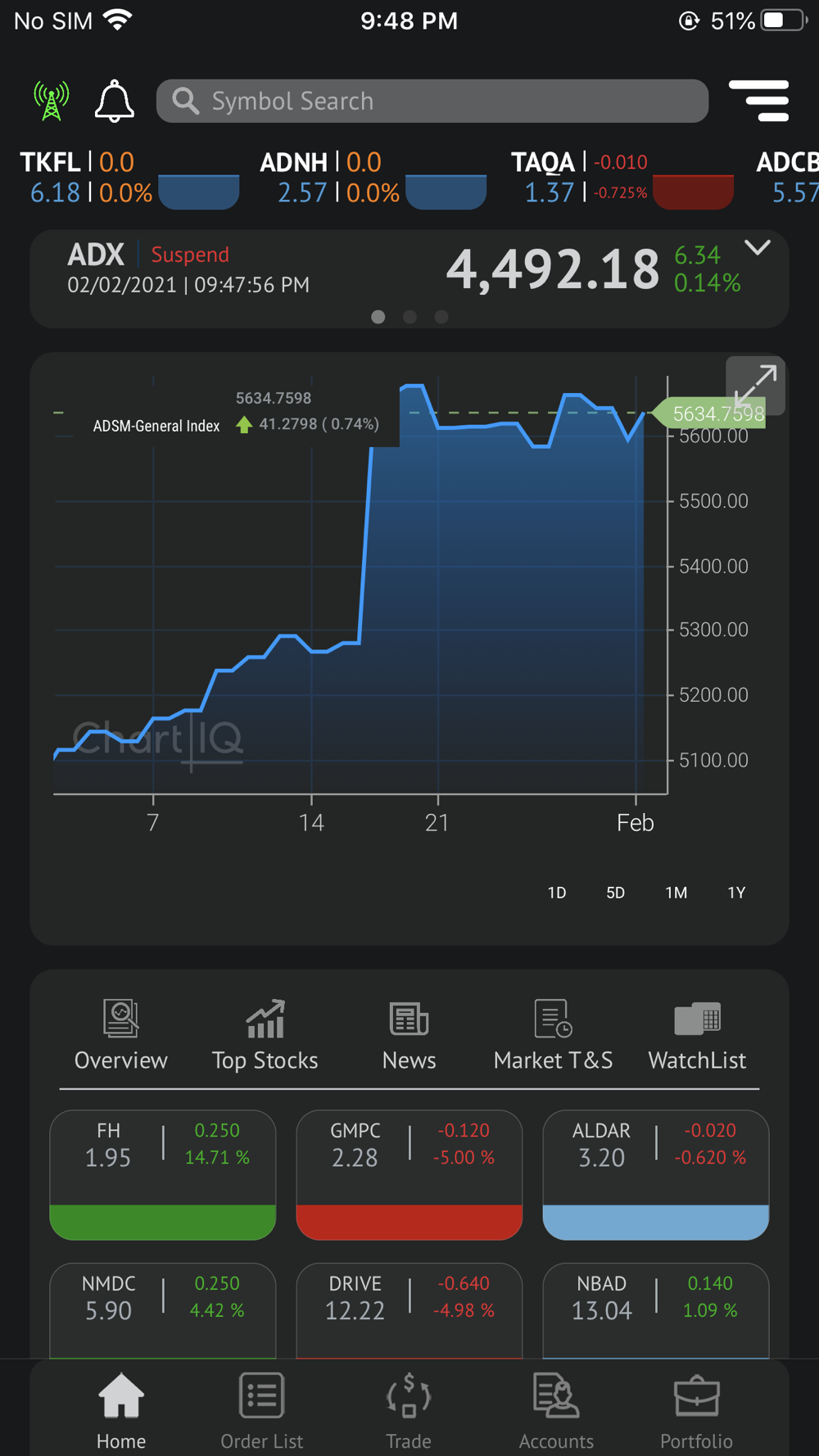Switch to third index page dot
The image size is (819, 1456).
pos(441,317)
